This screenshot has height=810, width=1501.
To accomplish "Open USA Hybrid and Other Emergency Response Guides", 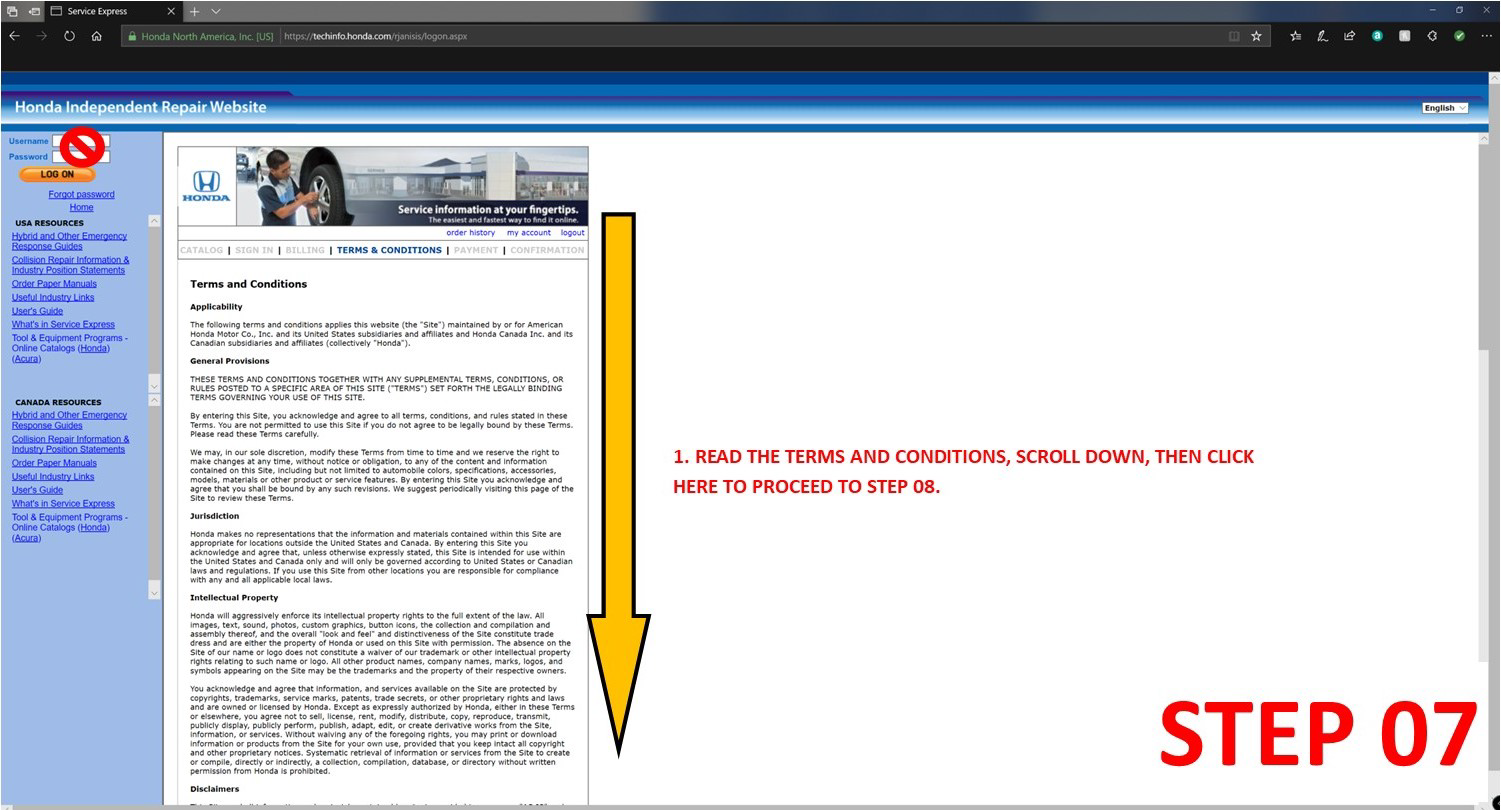I will tap(69, 241).
